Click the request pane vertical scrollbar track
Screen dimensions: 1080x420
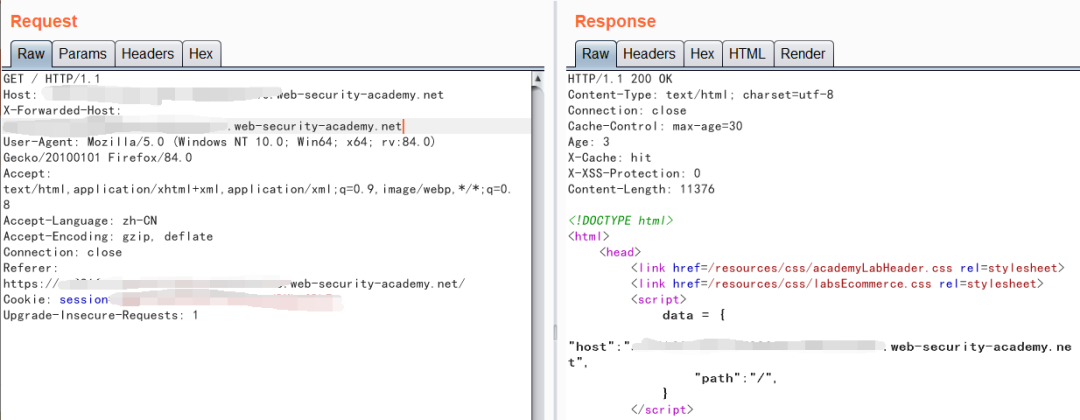(537, 253)
